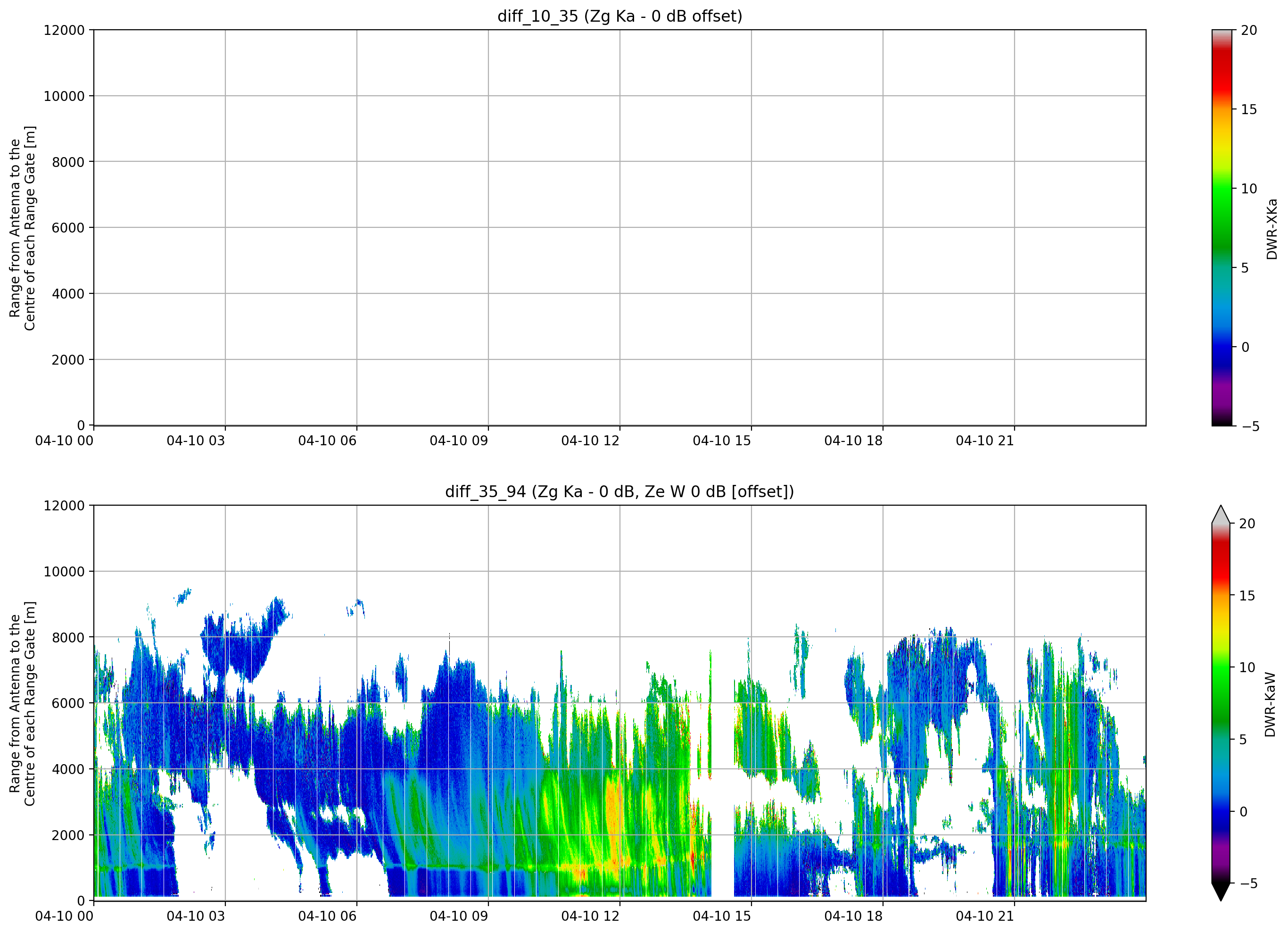Click the 15 tick on the DWR-XKa colorbar
Image resolution: width=1288 pixels, height=933 pixels.
coord(1249,109)
